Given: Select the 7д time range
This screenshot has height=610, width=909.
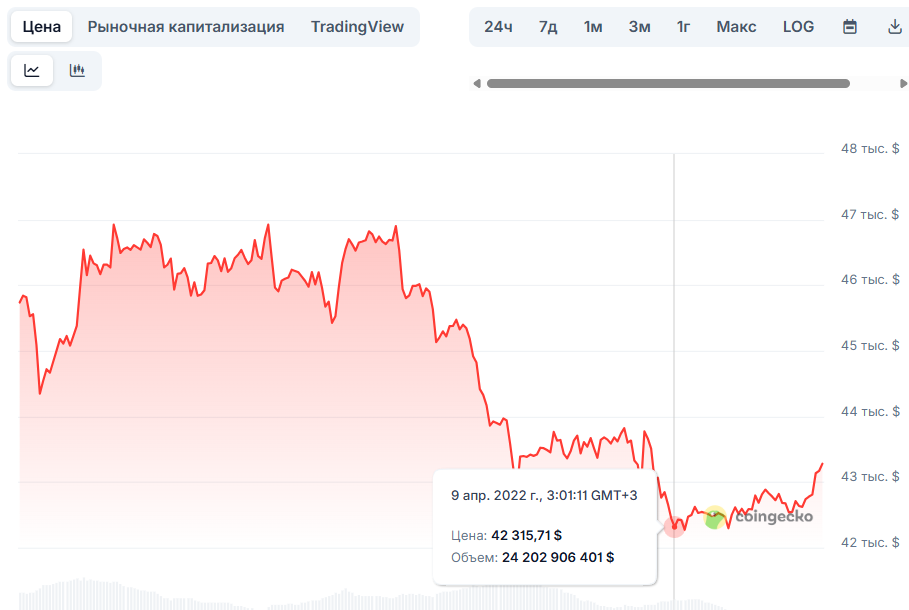Looking at the screenshot, I should point(548,27).
